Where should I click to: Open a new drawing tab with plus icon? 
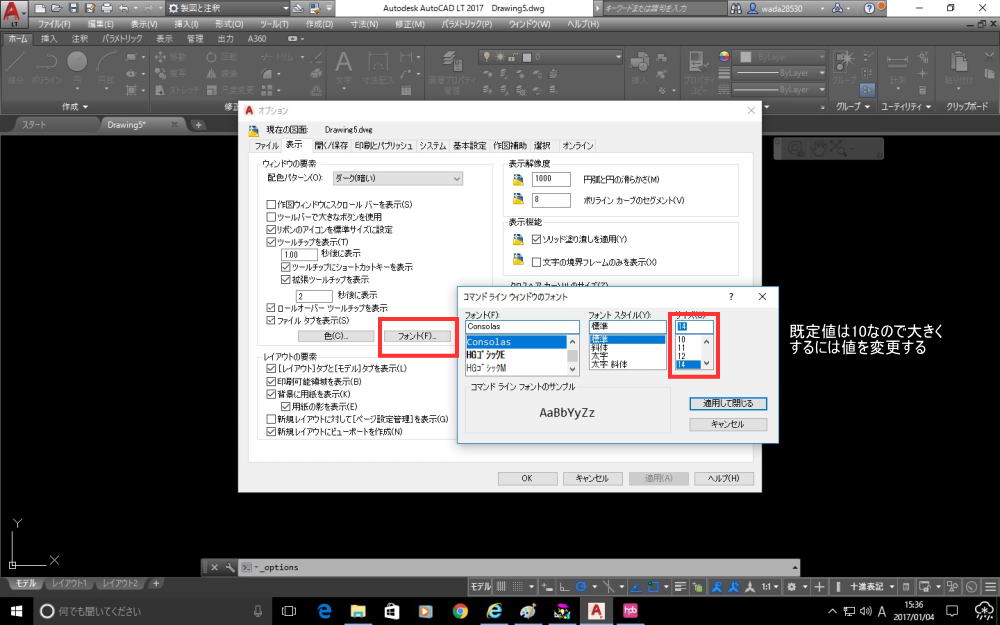click(198, 124)
